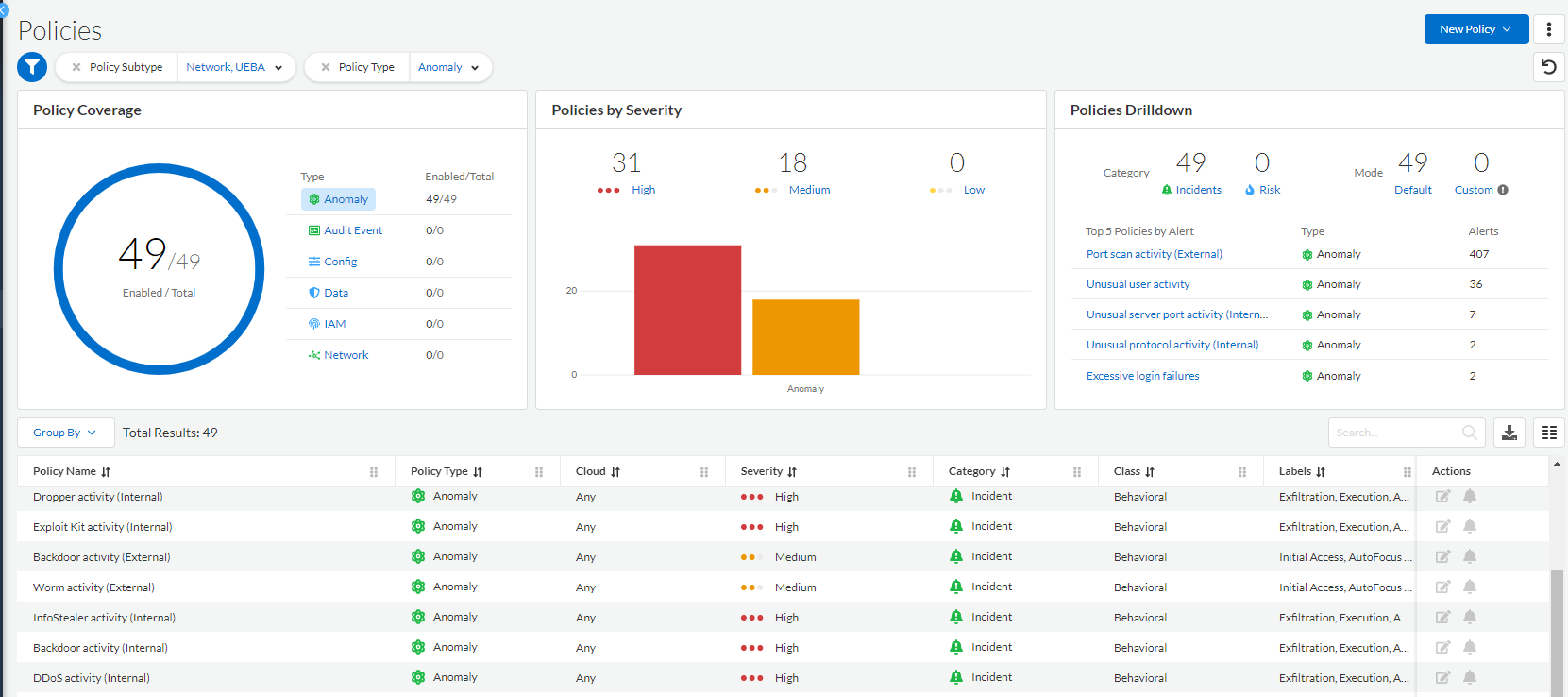Open the three-dot more options menu
This screenshot has height=697, width=1568.
(x=1548, y=29)
